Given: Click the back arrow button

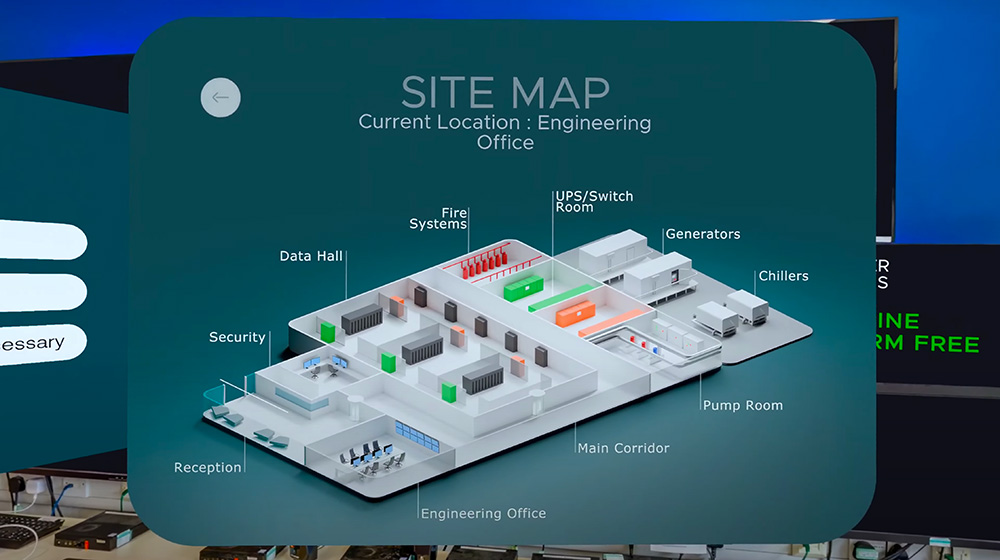Looking at the screenshot, I should pos(221,98).
